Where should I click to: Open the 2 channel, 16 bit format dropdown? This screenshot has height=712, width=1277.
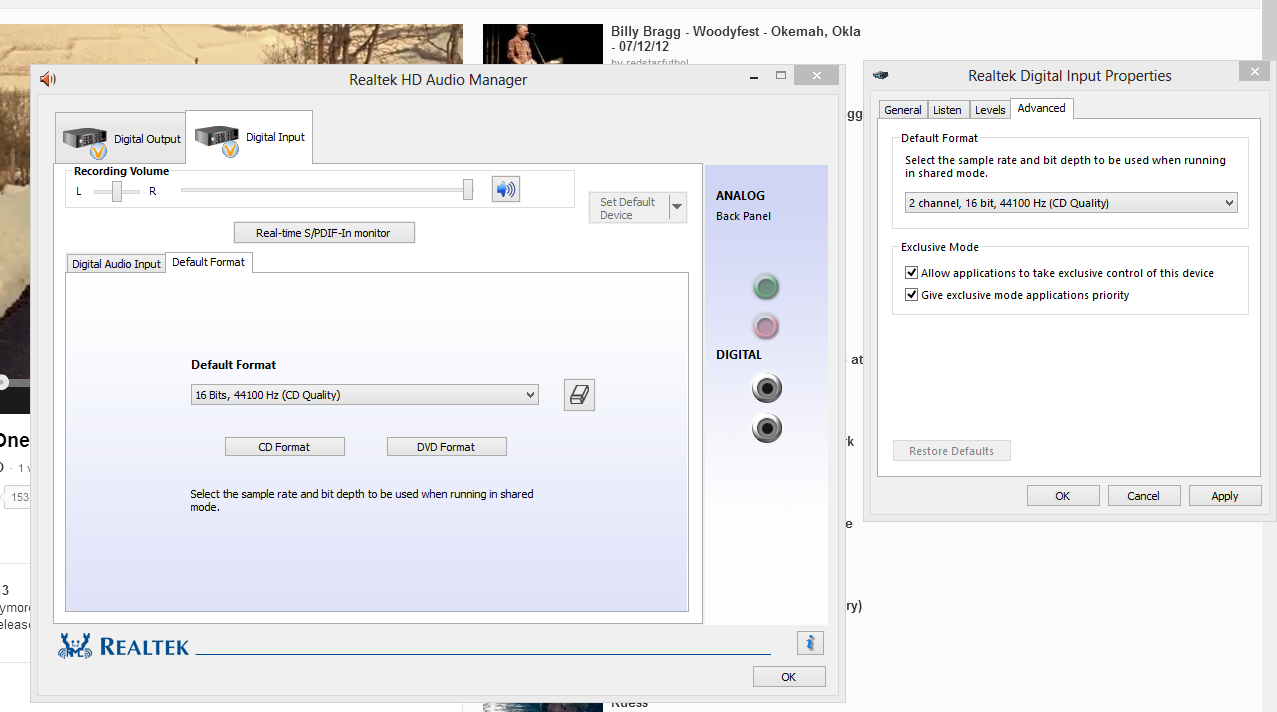pyautogui.click(x=1070, y=203)
